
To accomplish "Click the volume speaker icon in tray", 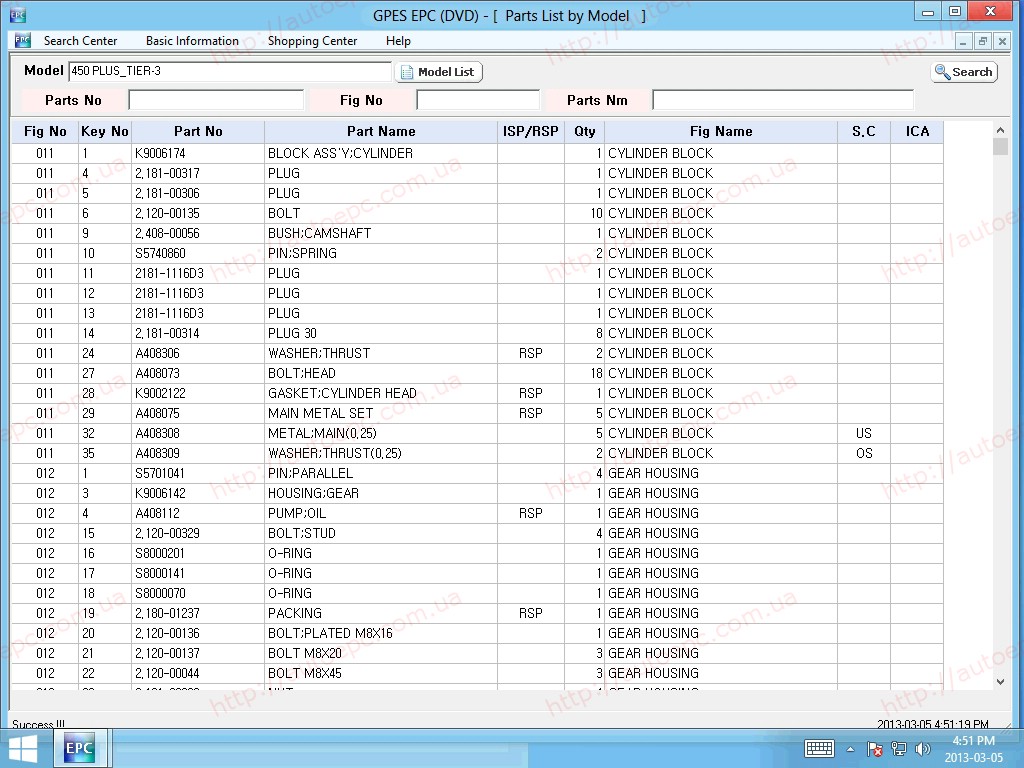I will coord(923,749).
